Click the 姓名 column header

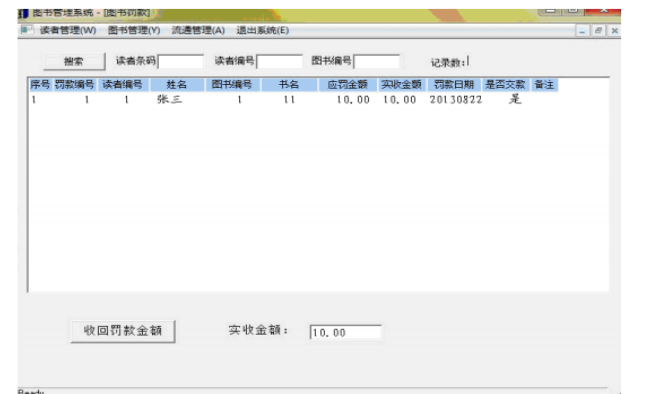pos(177,85)
